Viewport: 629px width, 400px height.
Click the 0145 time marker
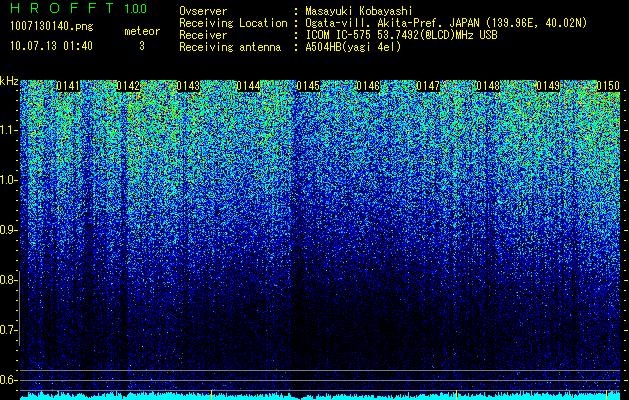[308, 86]
